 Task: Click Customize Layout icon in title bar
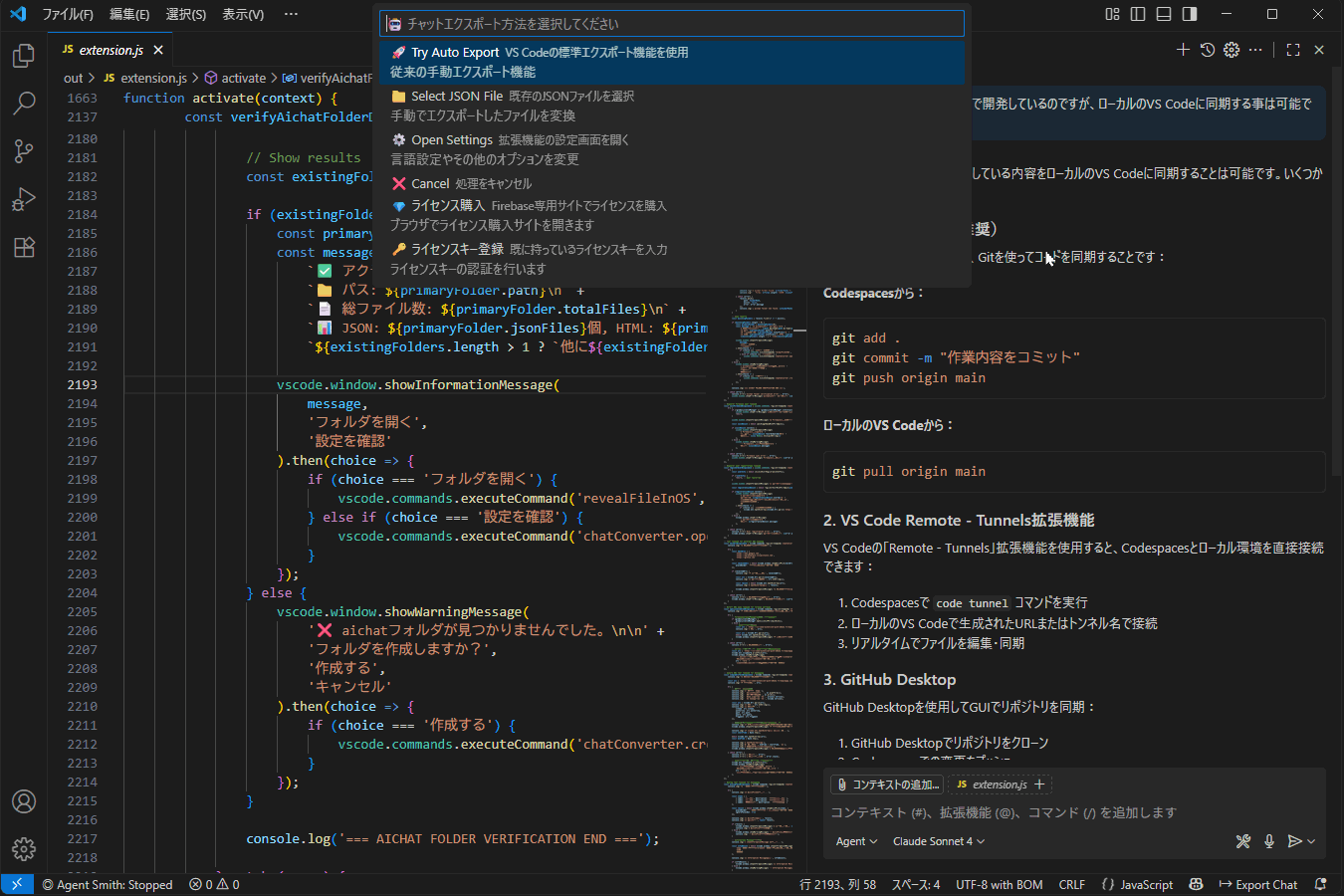(1113, 14)
